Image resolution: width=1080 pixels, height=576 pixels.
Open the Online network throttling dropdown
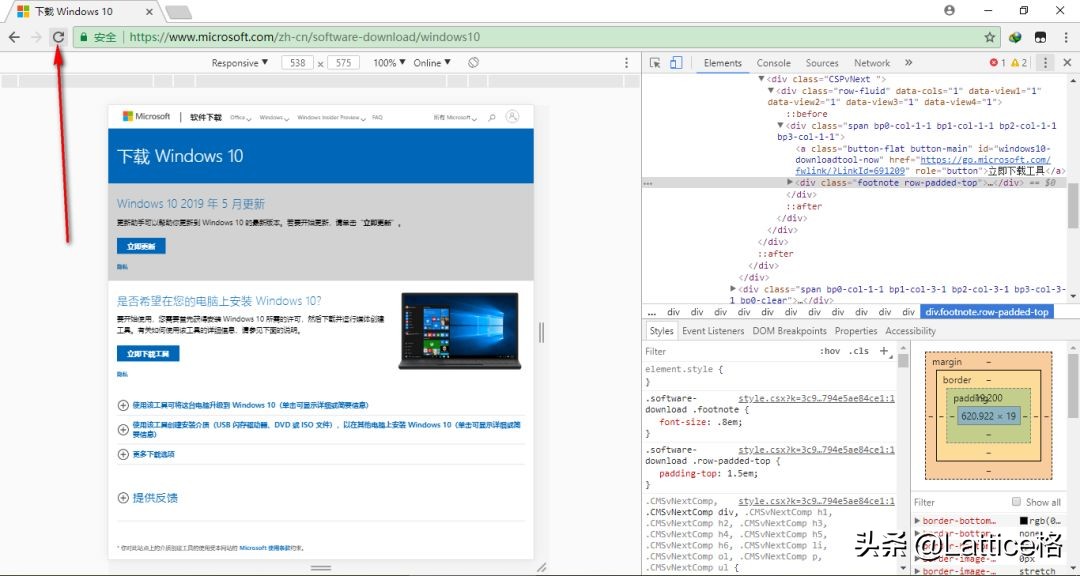(x=432, y=63)
